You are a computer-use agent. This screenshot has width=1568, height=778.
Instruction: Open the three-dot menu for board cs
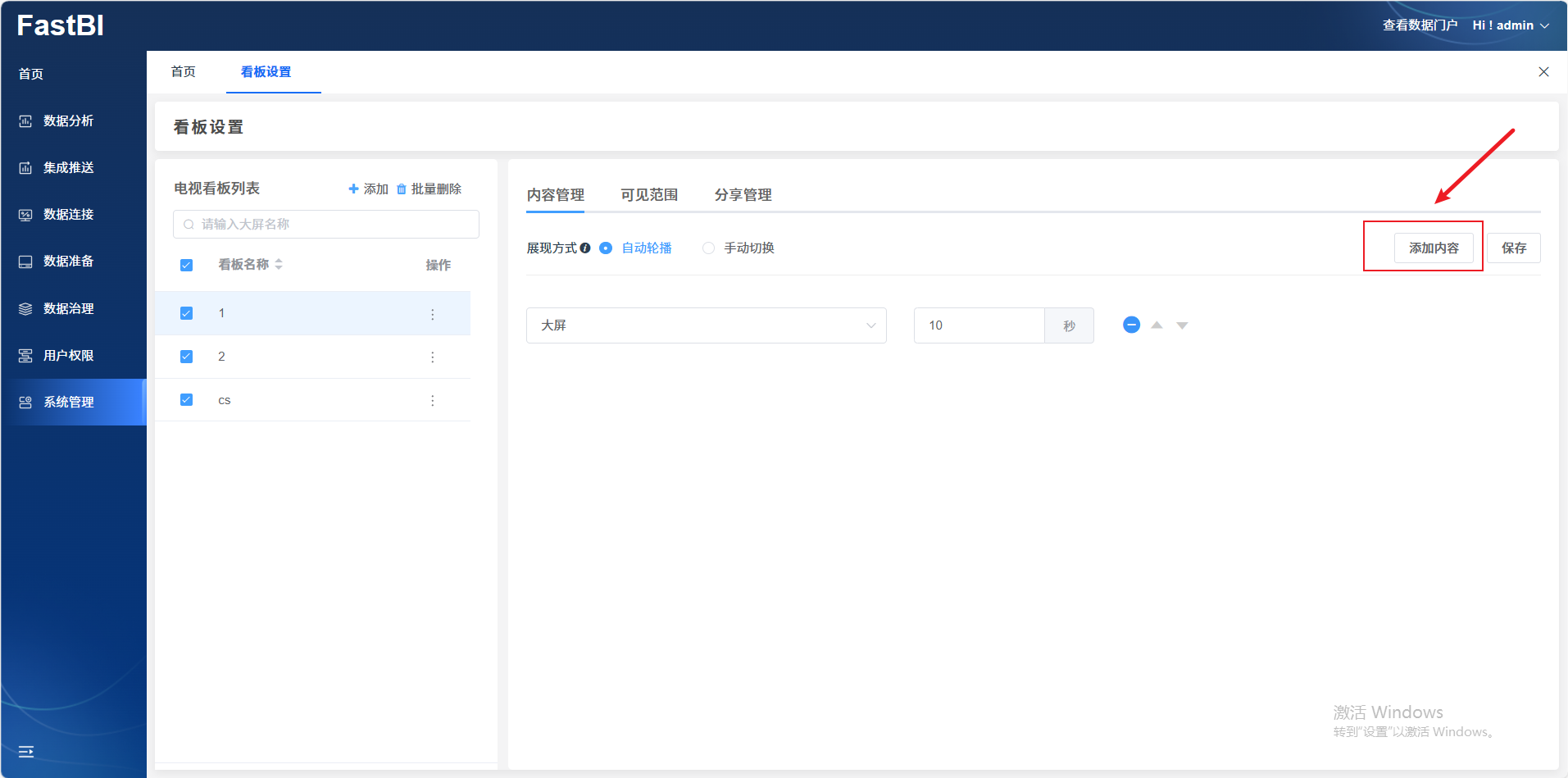pos(433,401)
